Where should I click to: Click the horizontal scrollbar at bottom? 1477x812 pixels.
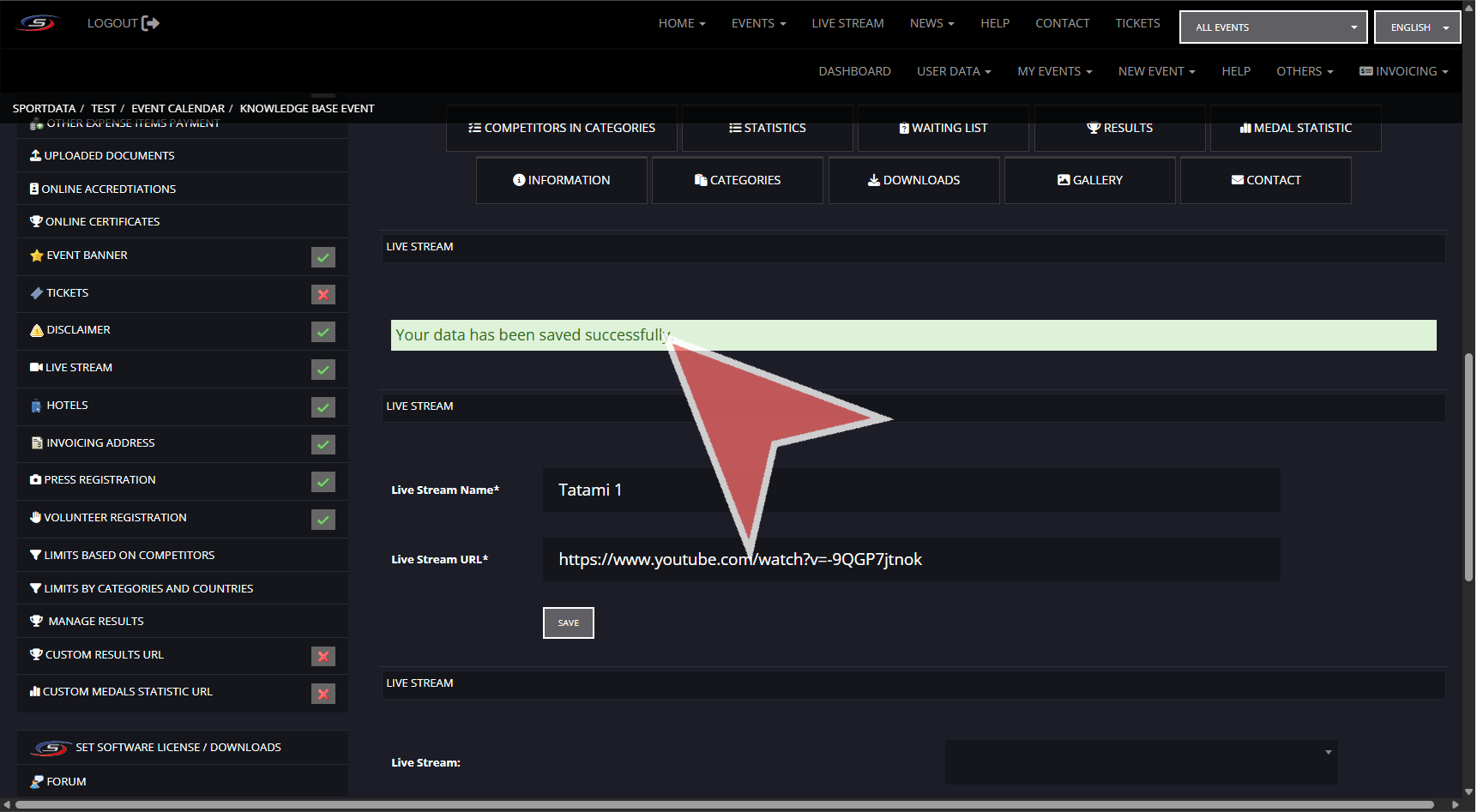point(725,805)
